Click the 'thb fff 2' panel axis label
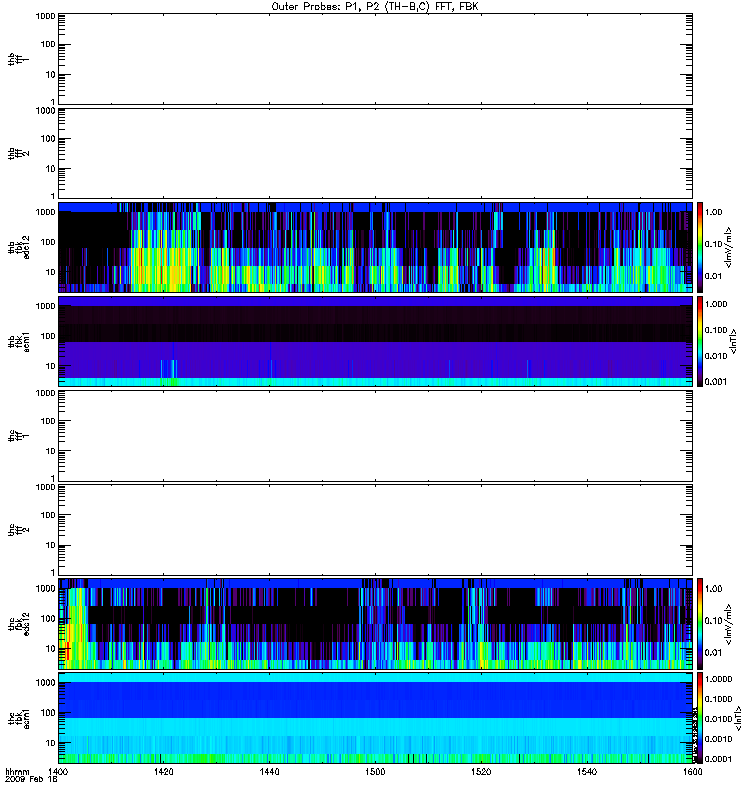Screen dimensions: 750x800 18,154
